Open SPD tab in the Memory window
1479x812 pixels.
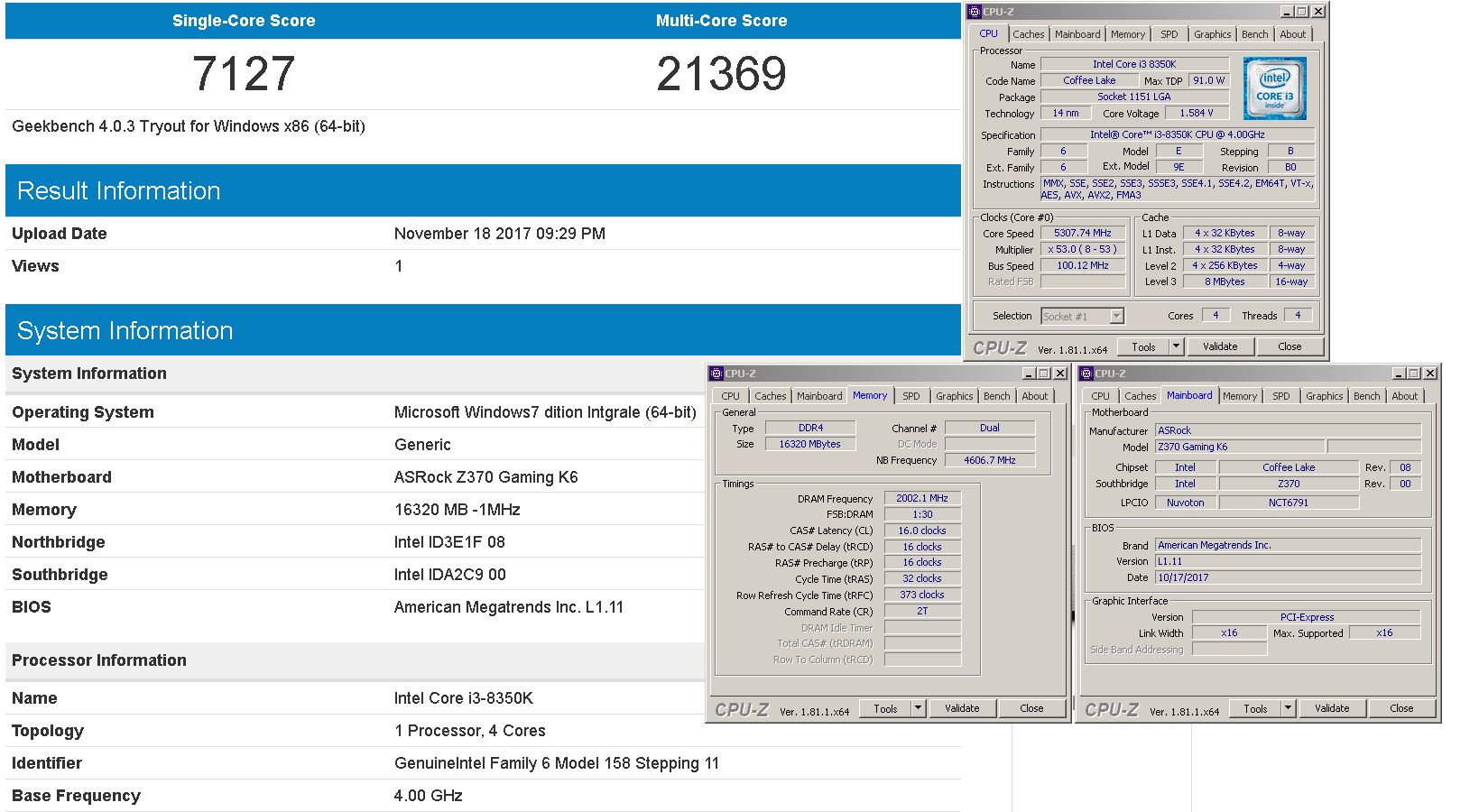(911, 396)
